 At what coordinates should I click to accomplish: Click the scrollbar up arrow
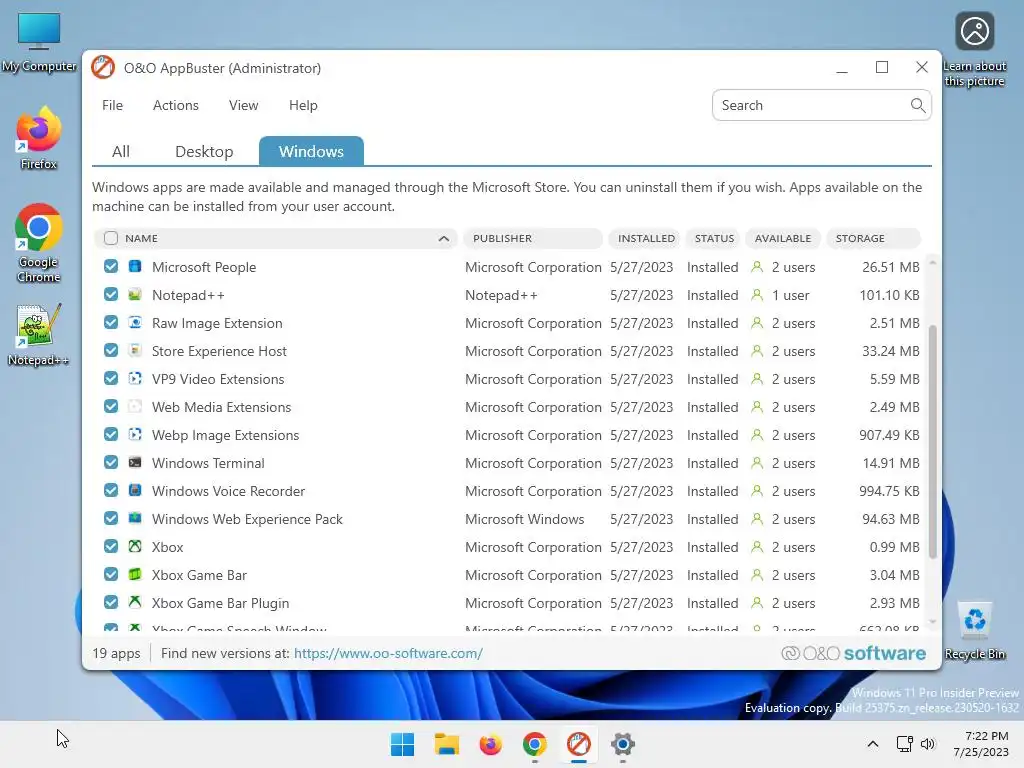(x=933, y=263)
